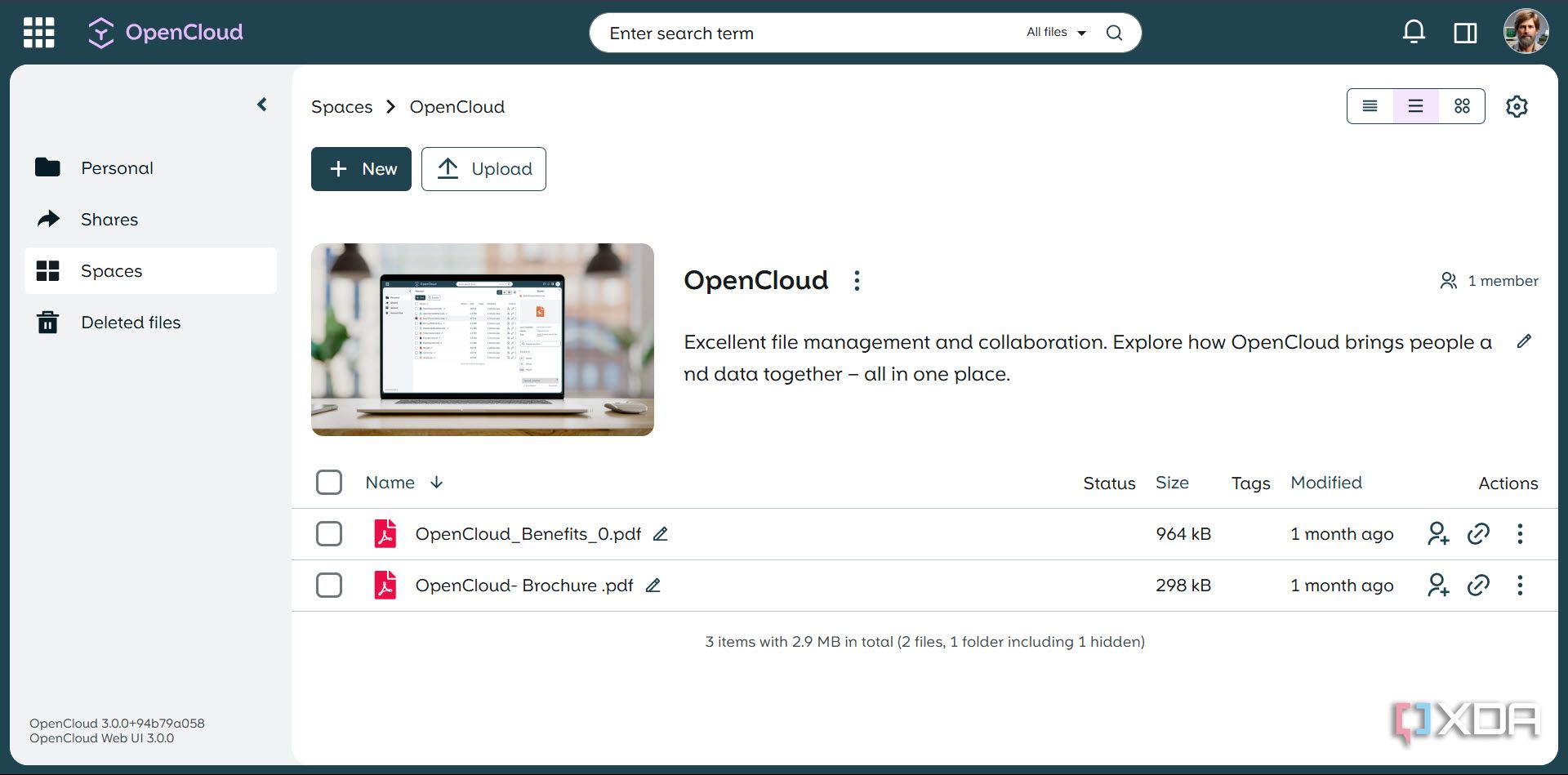Click the OpenCloud 3.0.0 version text
This screenshot has width=1568, height=775.
pyautogui.click(x=117, y=724)
